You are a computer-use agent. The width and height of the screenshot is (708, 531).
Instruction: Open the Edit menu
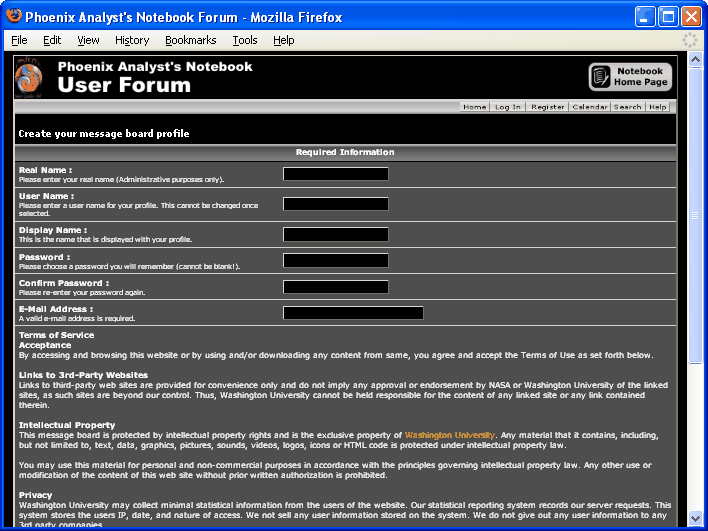pos(52,40)
